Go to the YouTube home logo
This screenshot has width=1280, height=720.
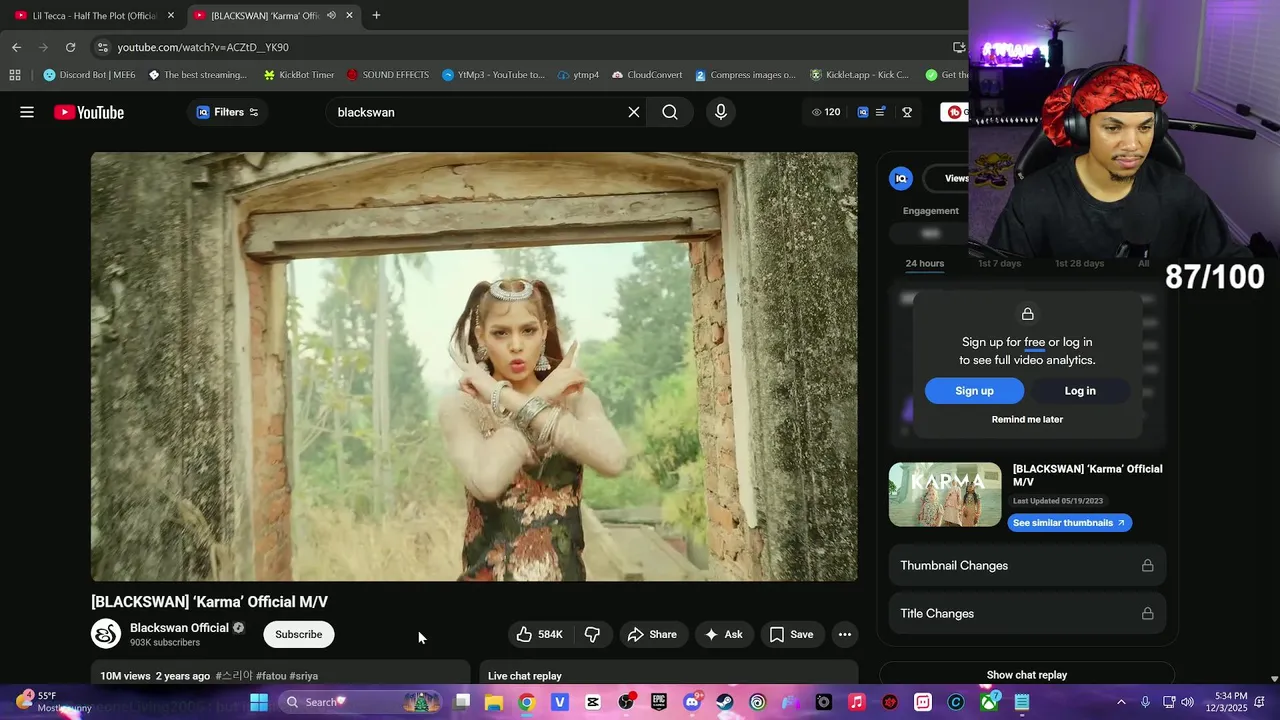coord(89,112)
